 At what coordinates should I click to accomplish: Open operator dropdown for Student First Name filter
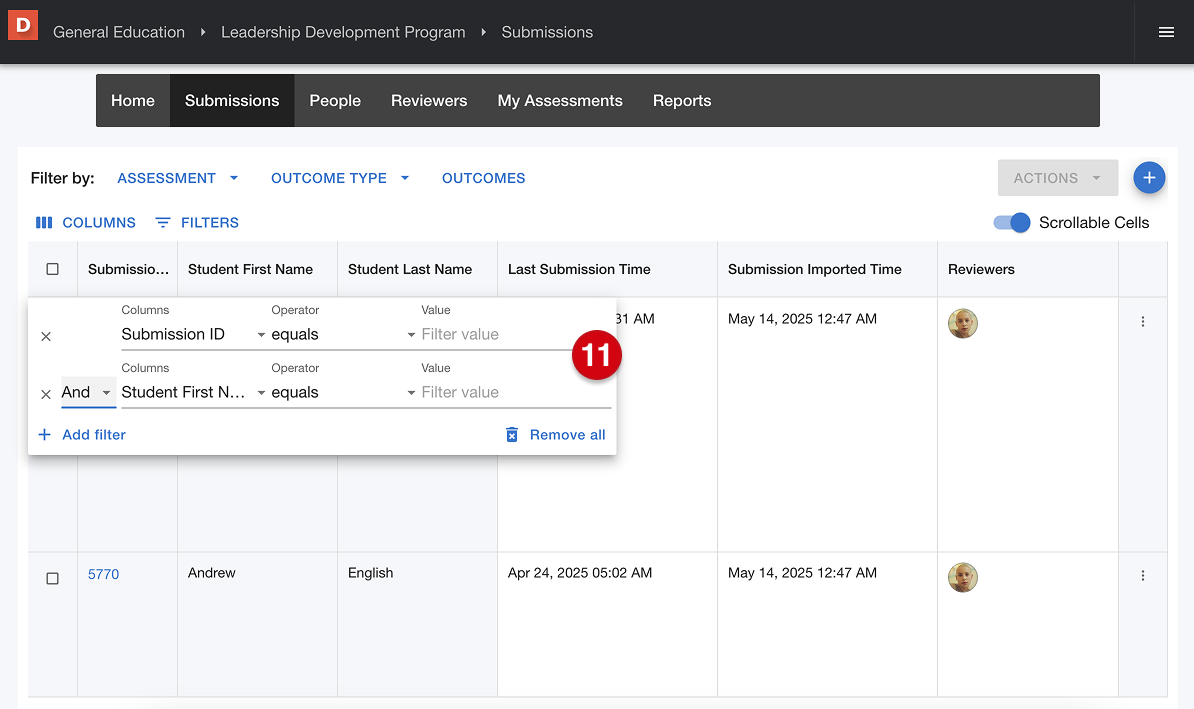click(x=343, y=393)
